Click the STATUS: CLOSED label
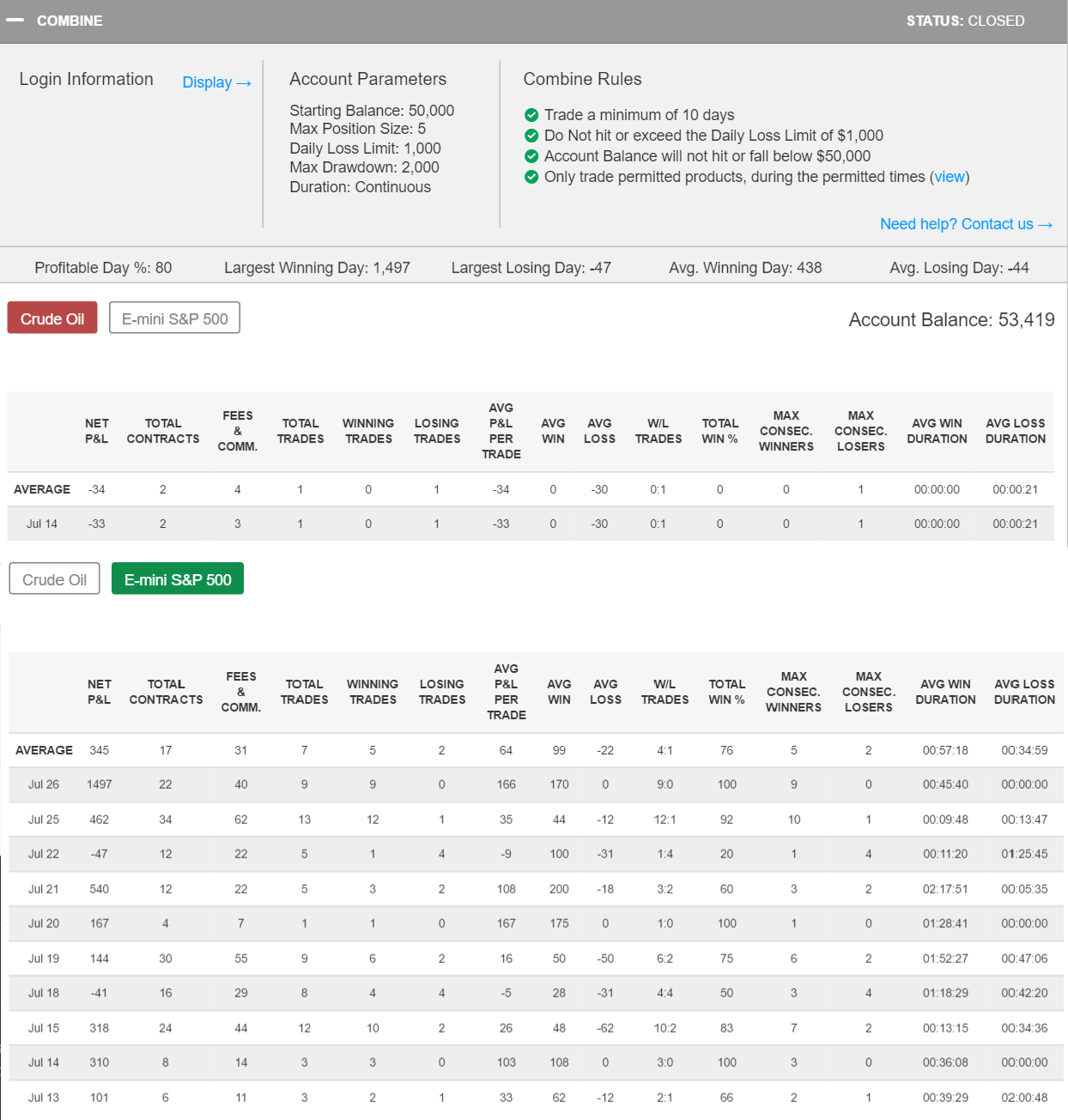 [965, 21]
